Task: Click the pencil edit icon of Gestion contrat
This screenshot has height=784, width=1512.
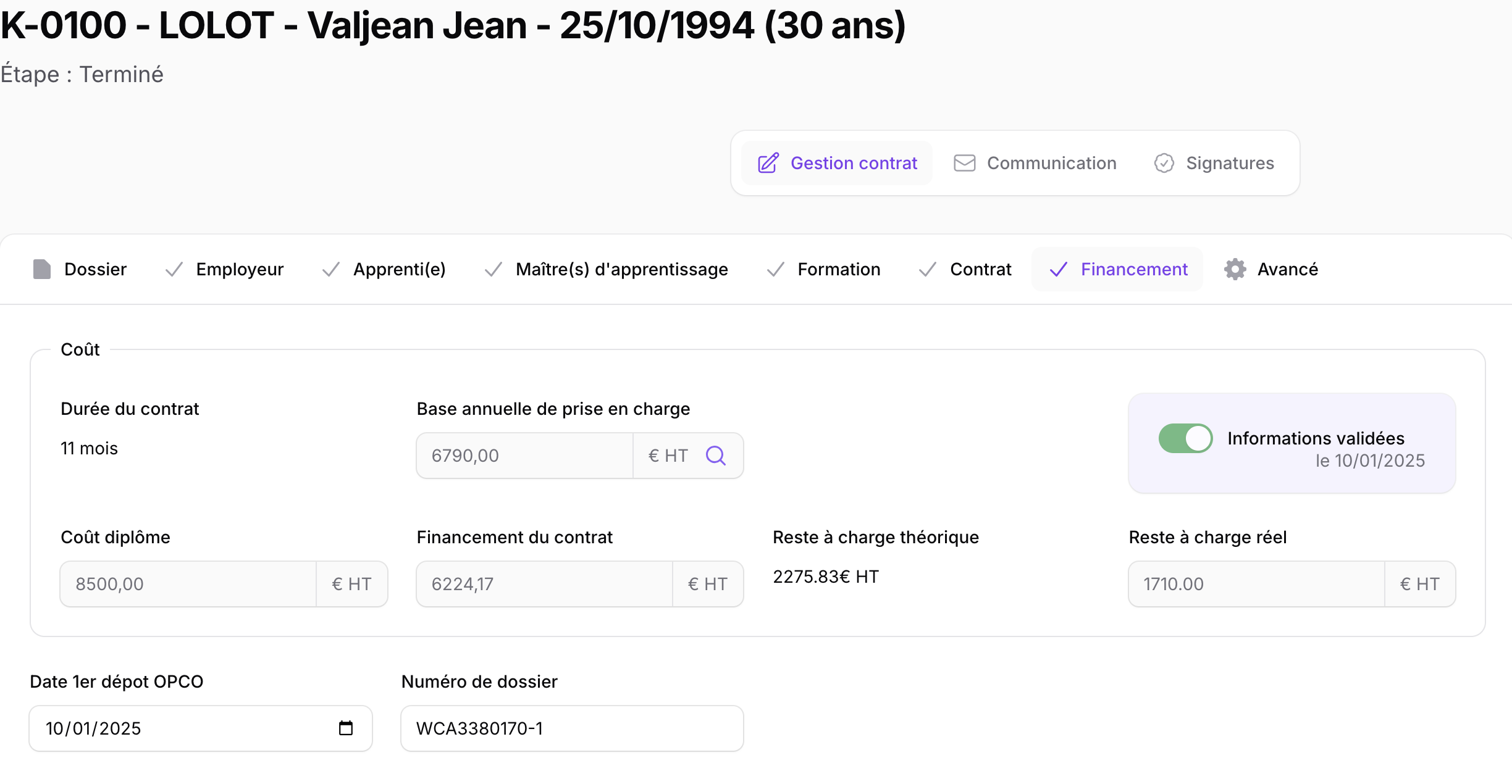Action: tap(768, 163)
